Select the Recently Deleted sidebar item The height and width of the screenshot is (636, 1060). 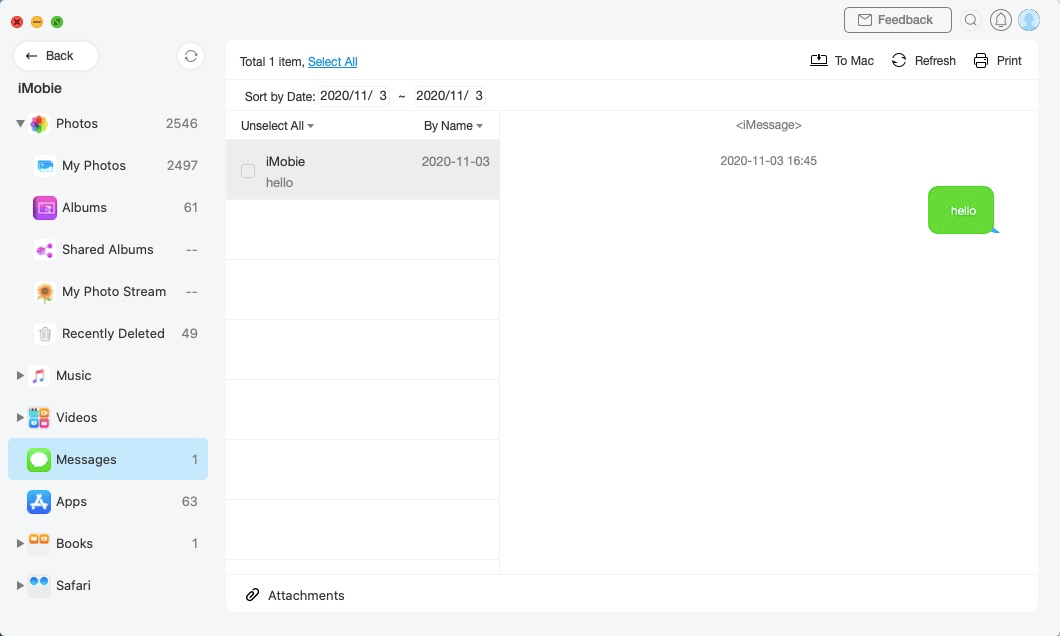click(108, 334)
